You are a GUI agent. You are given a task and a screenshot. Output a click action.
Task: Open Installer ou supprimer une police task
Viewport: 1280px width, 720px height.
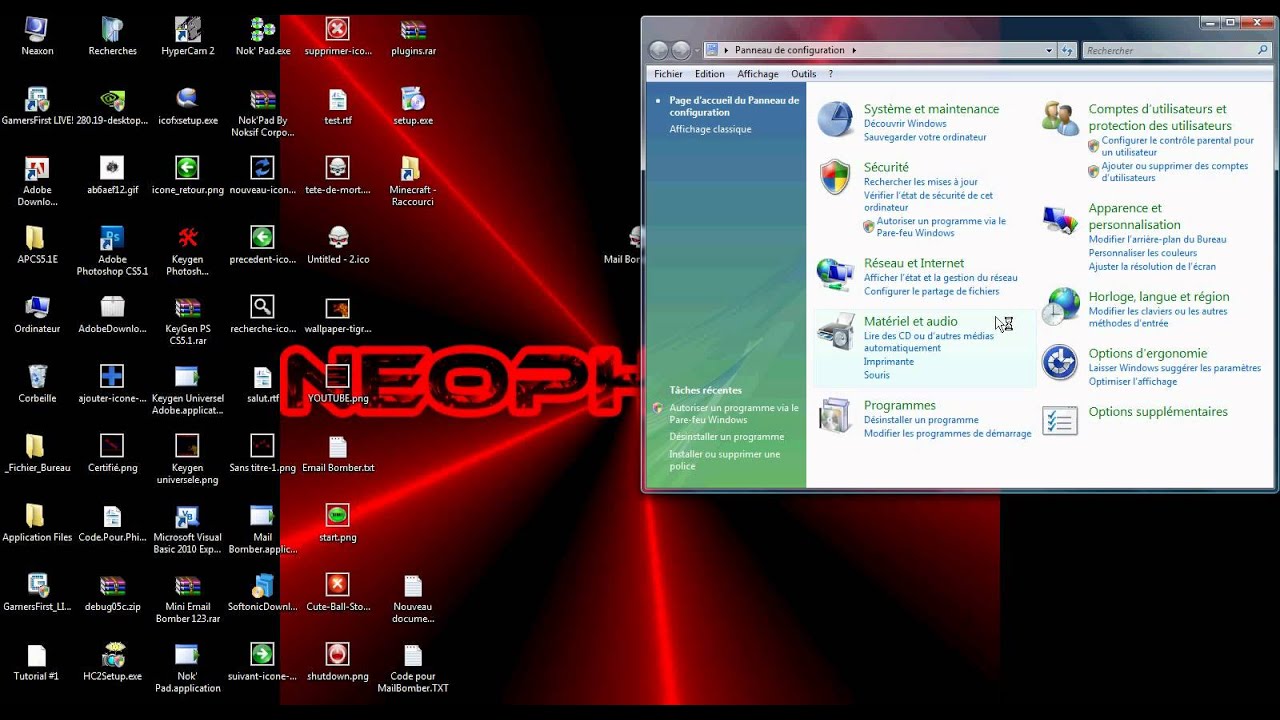725,460
